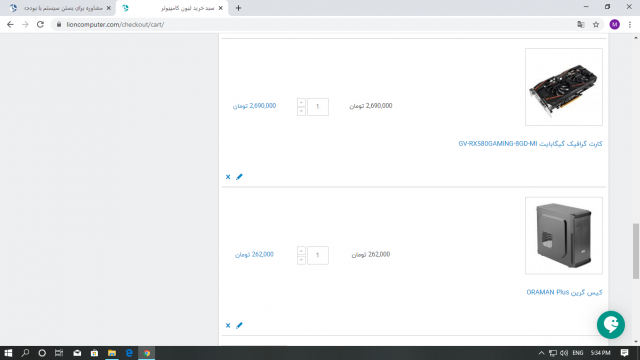The width and height of the screenshot is (640, 360).
Task: Go forward in browser history
Action: coord(25,24)
